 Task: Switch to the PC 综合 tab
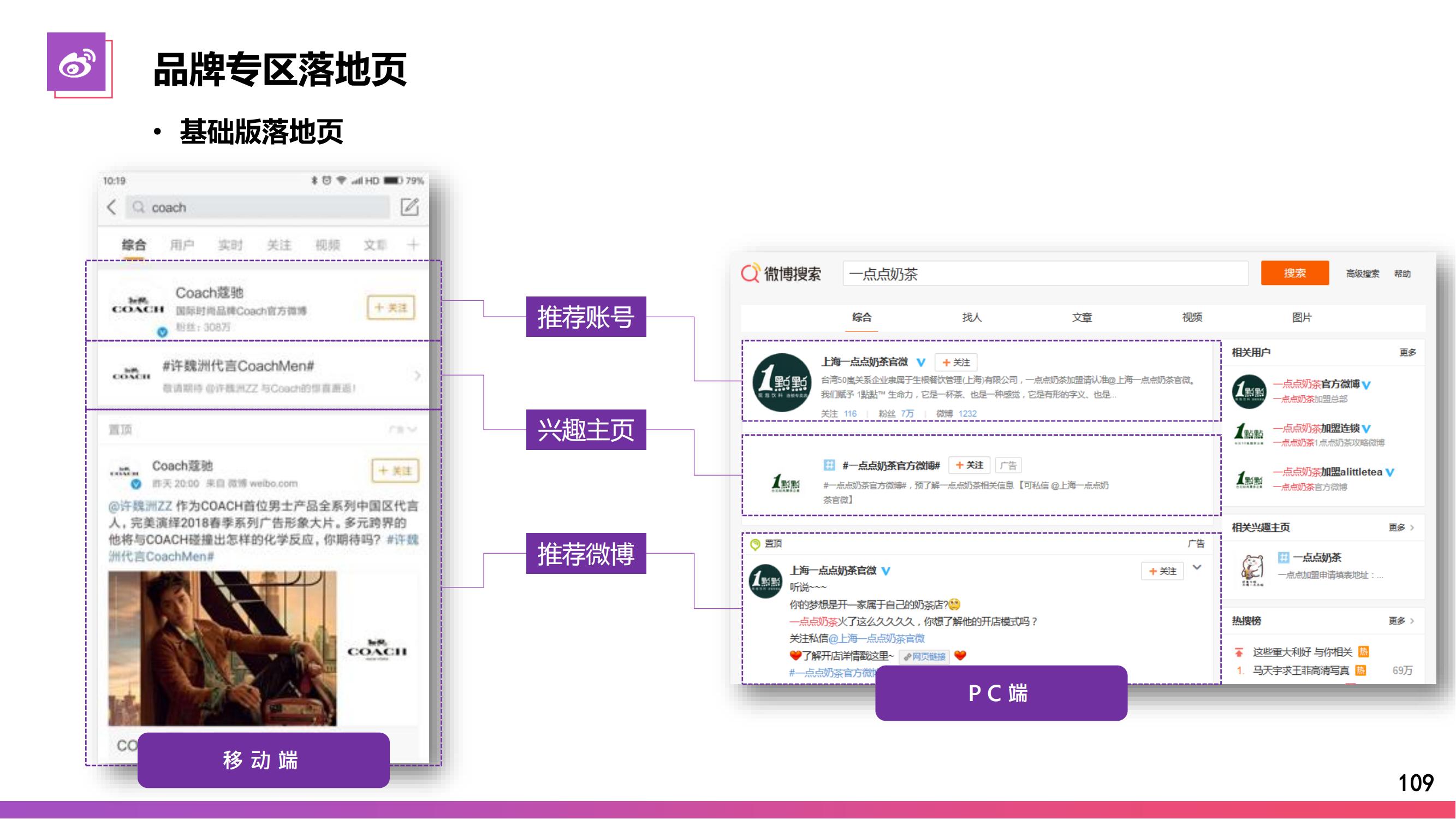(x=861, y=317)
